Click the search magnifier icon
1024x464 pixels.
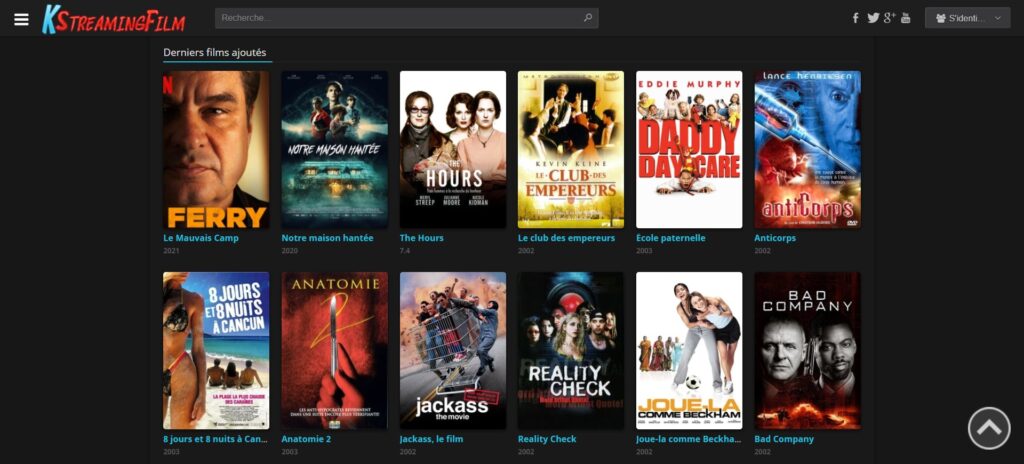588,18
